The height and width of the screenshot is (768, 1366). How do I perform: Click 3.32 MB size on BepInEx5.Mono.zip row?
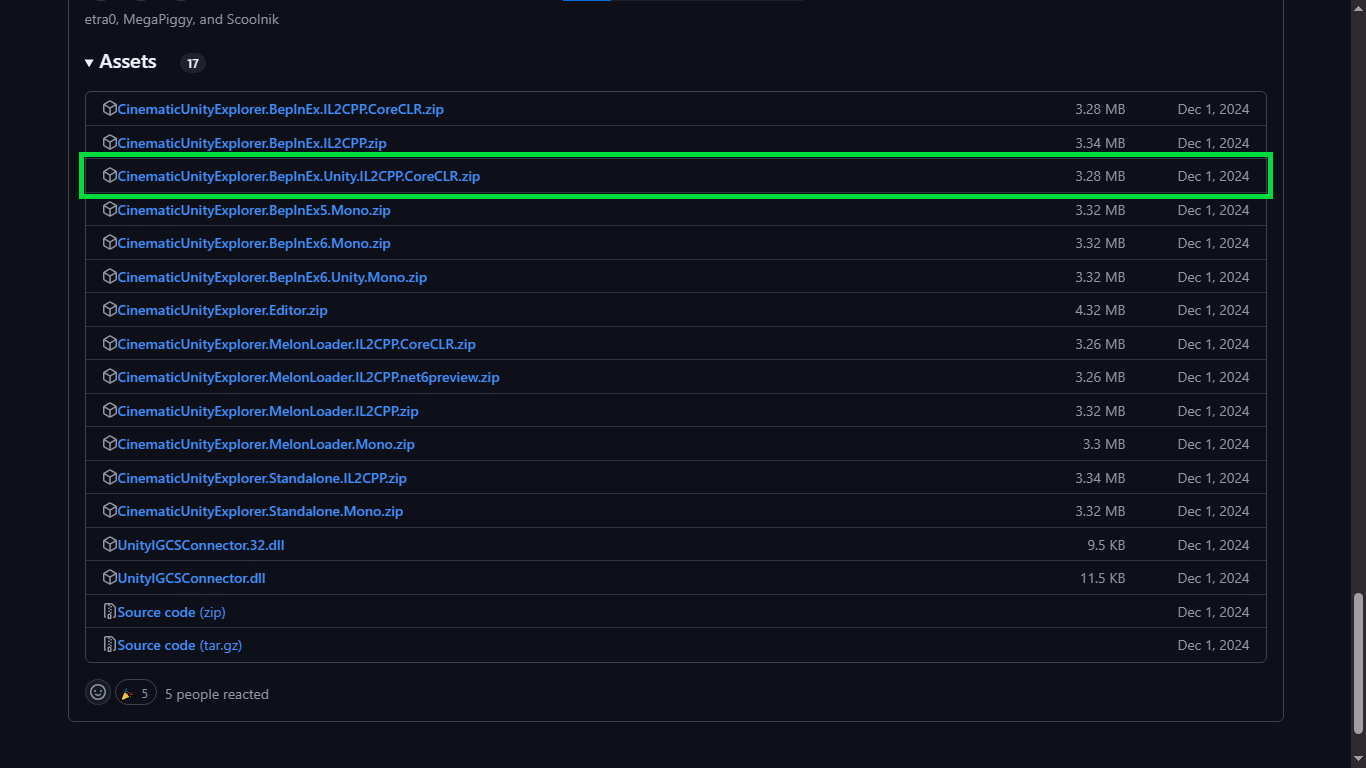(1100, 210)
